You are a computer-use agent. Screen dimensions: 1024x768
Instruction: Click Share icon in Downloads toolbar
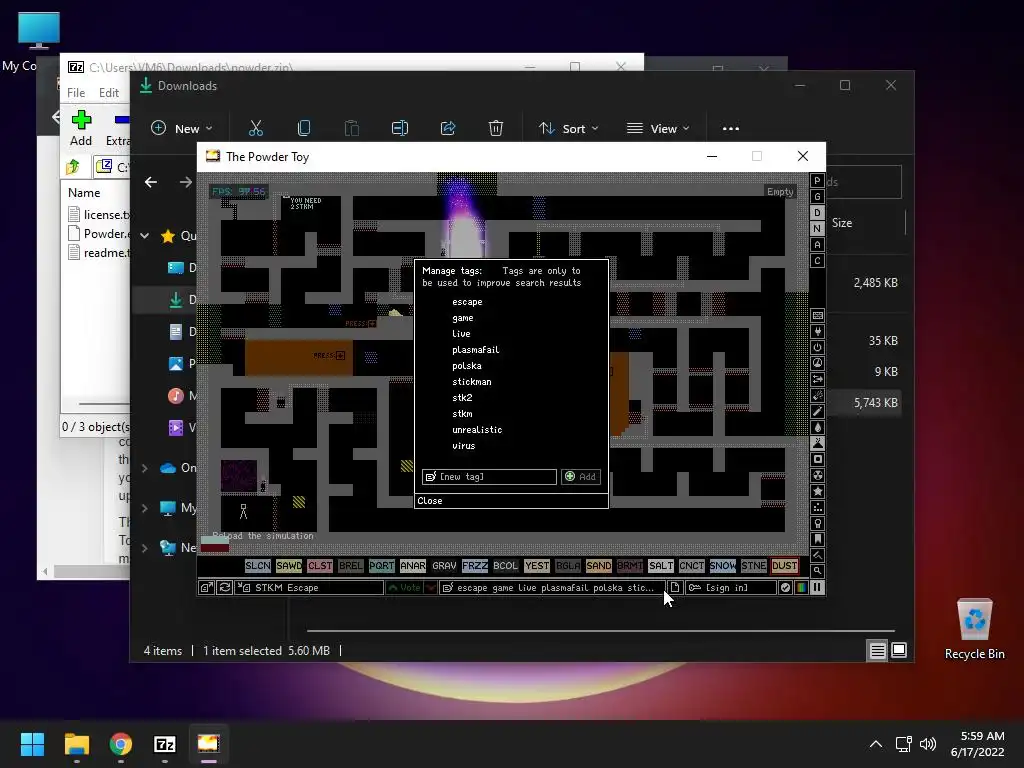pyautogui.click(x=448, y=129)
